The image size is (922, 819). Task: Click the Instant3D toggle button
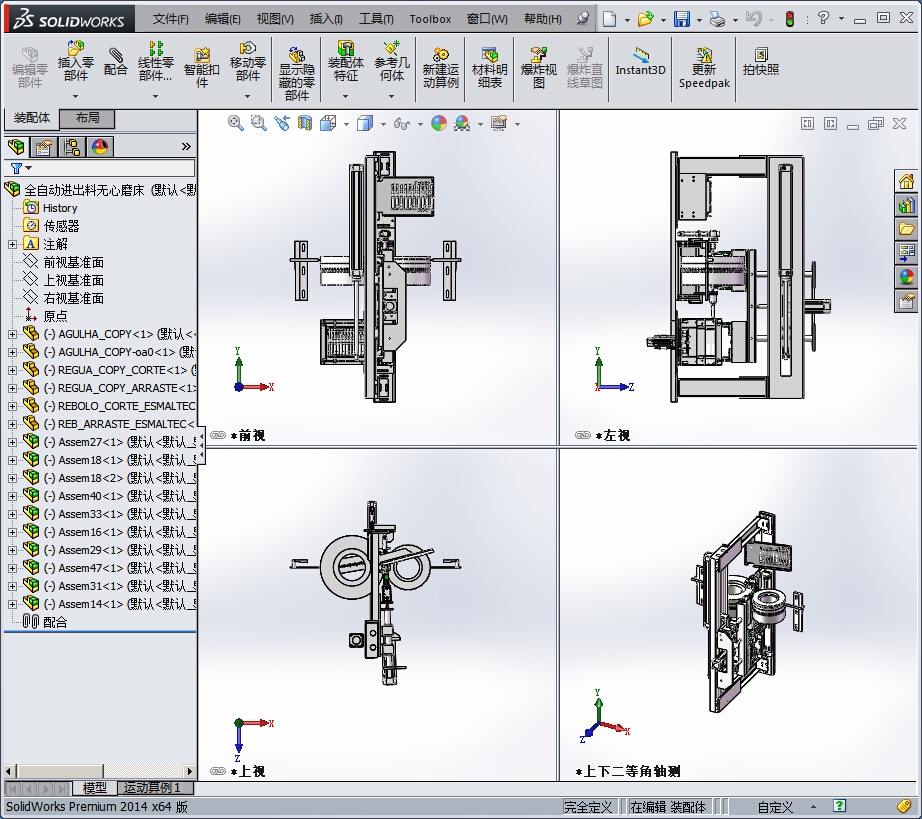(x=640, y=62)
